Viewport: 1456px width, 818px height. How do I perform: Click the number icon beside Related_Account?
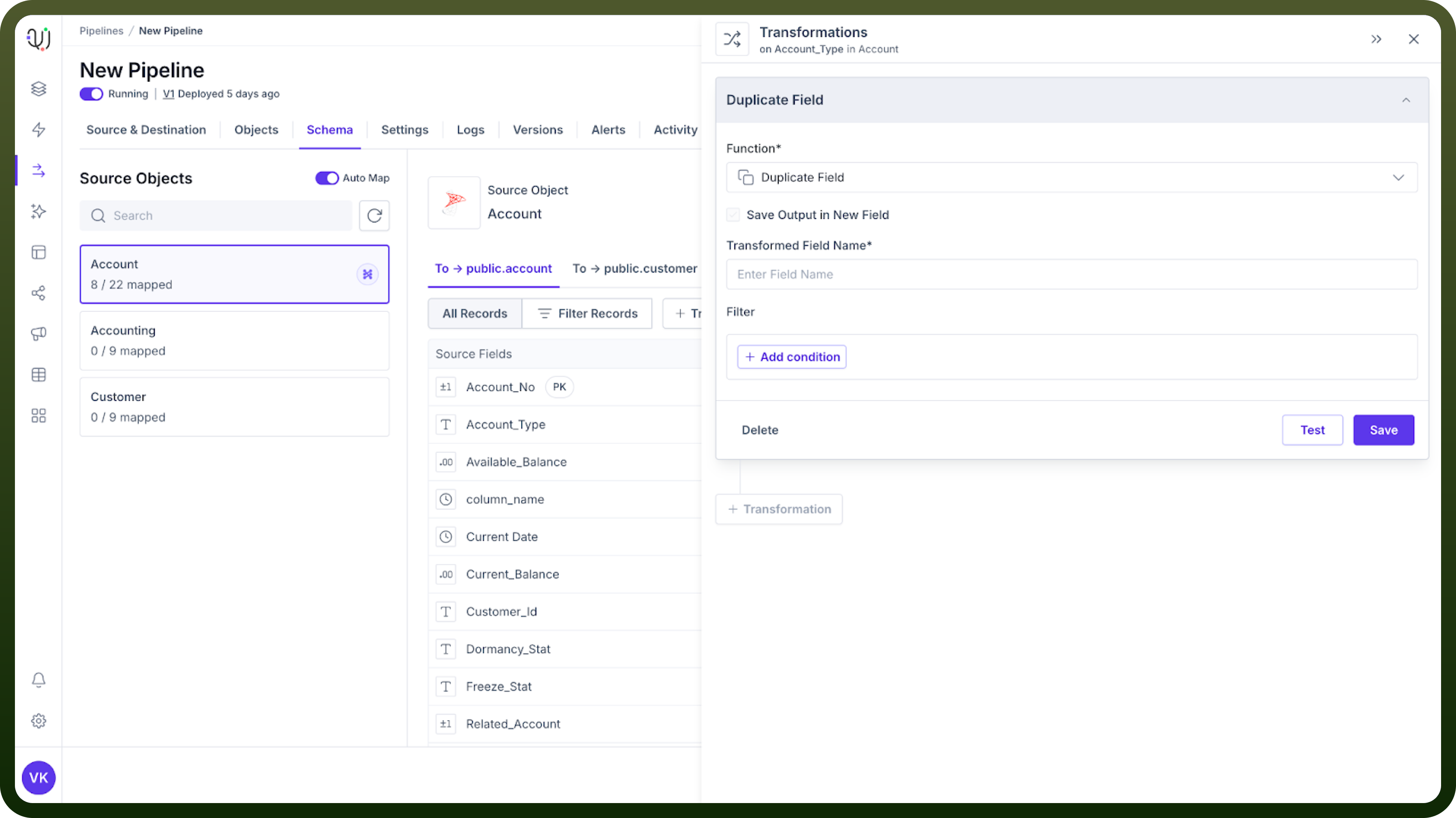click(x=446, y=724)
